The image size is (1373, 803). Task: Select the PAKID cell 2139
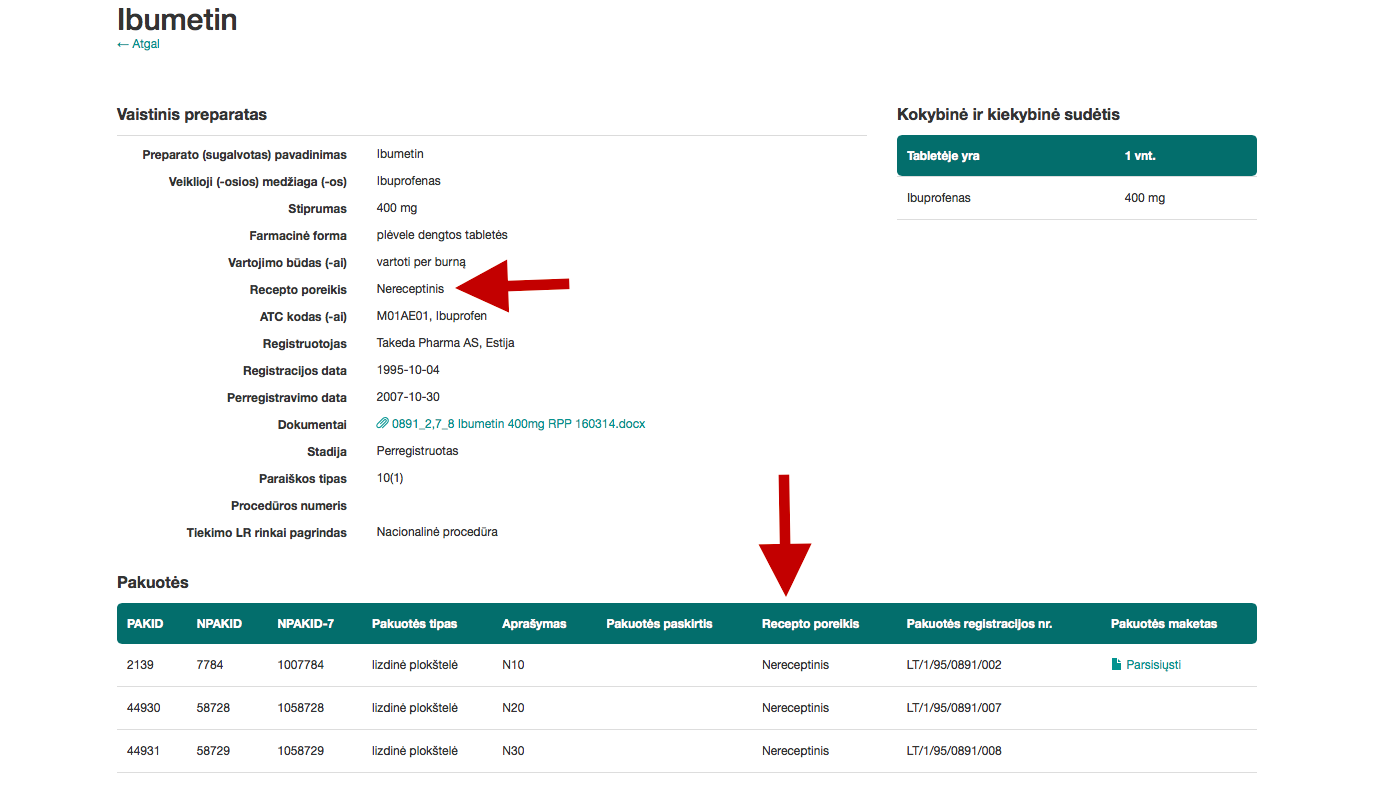click(x=140, y=665)
